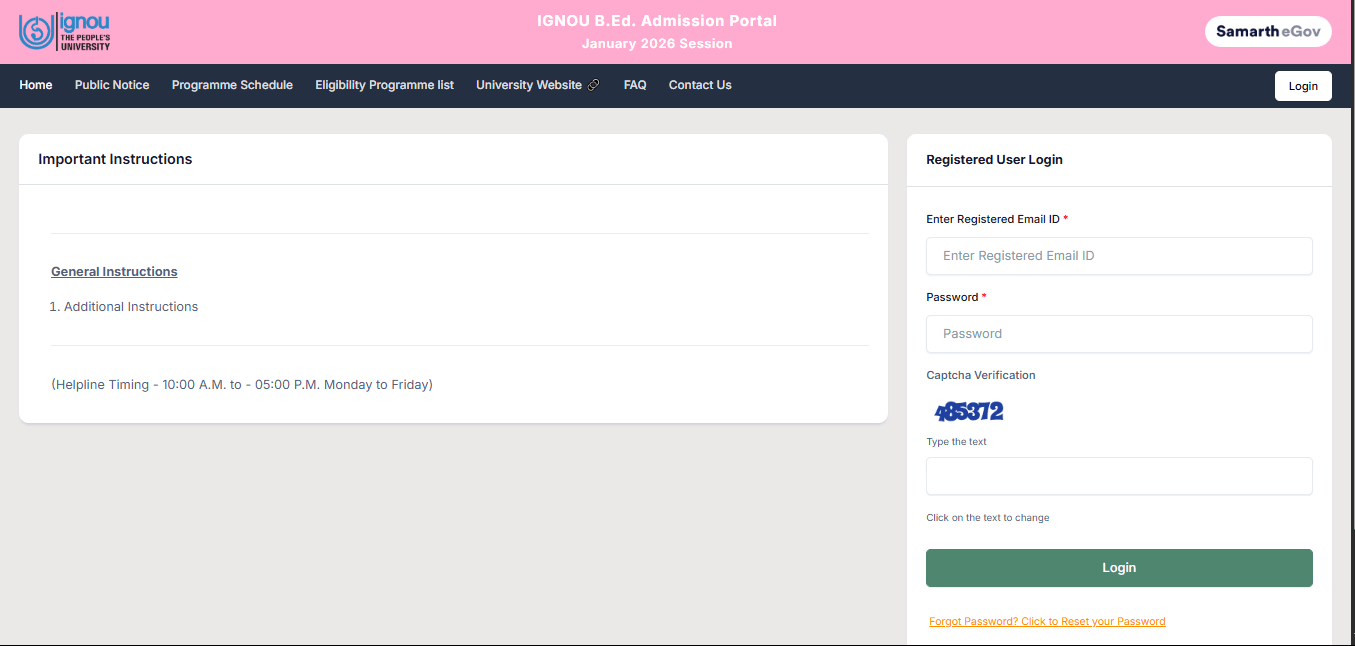The image size is (1355, 646).
Task: Open the FAQ page
Action: coord(634,85)
